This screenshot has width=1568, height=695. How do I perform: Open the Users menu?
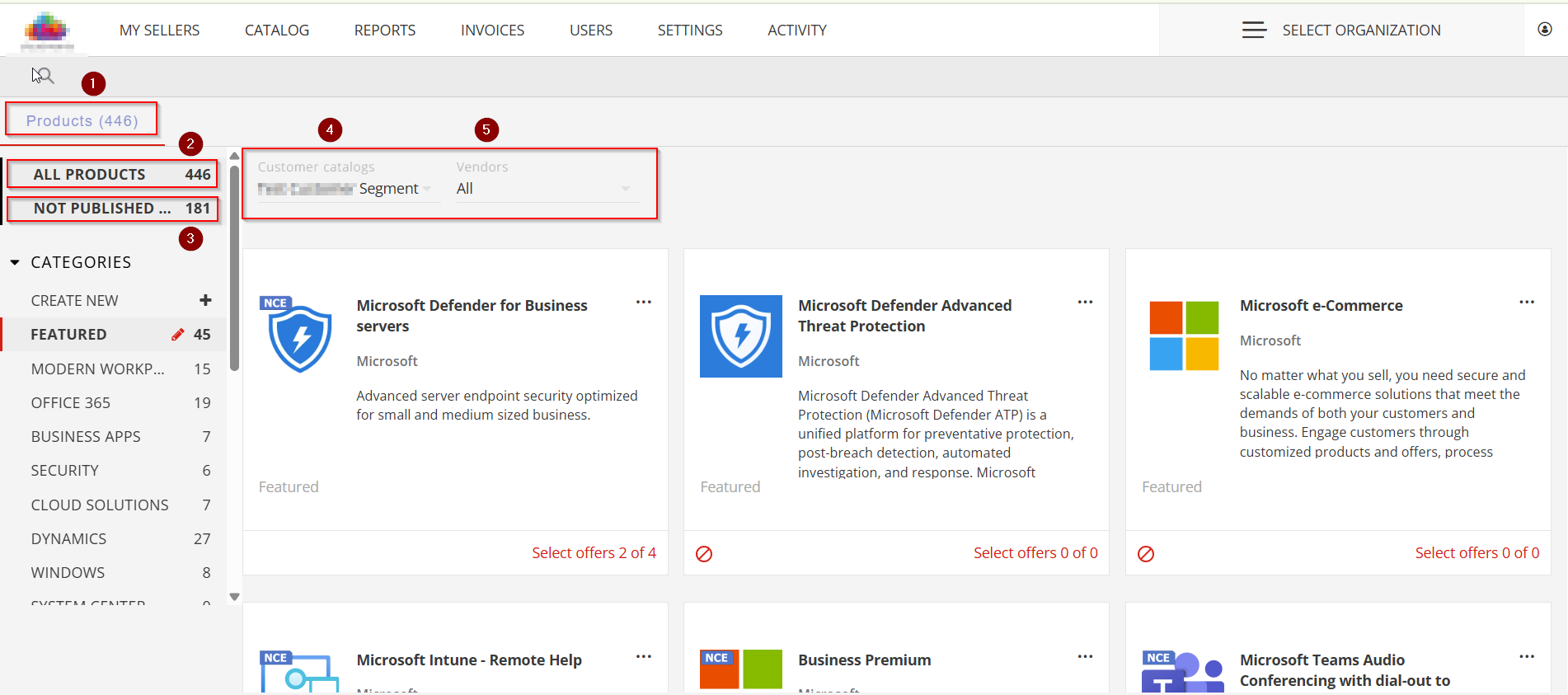coord(591,31)
